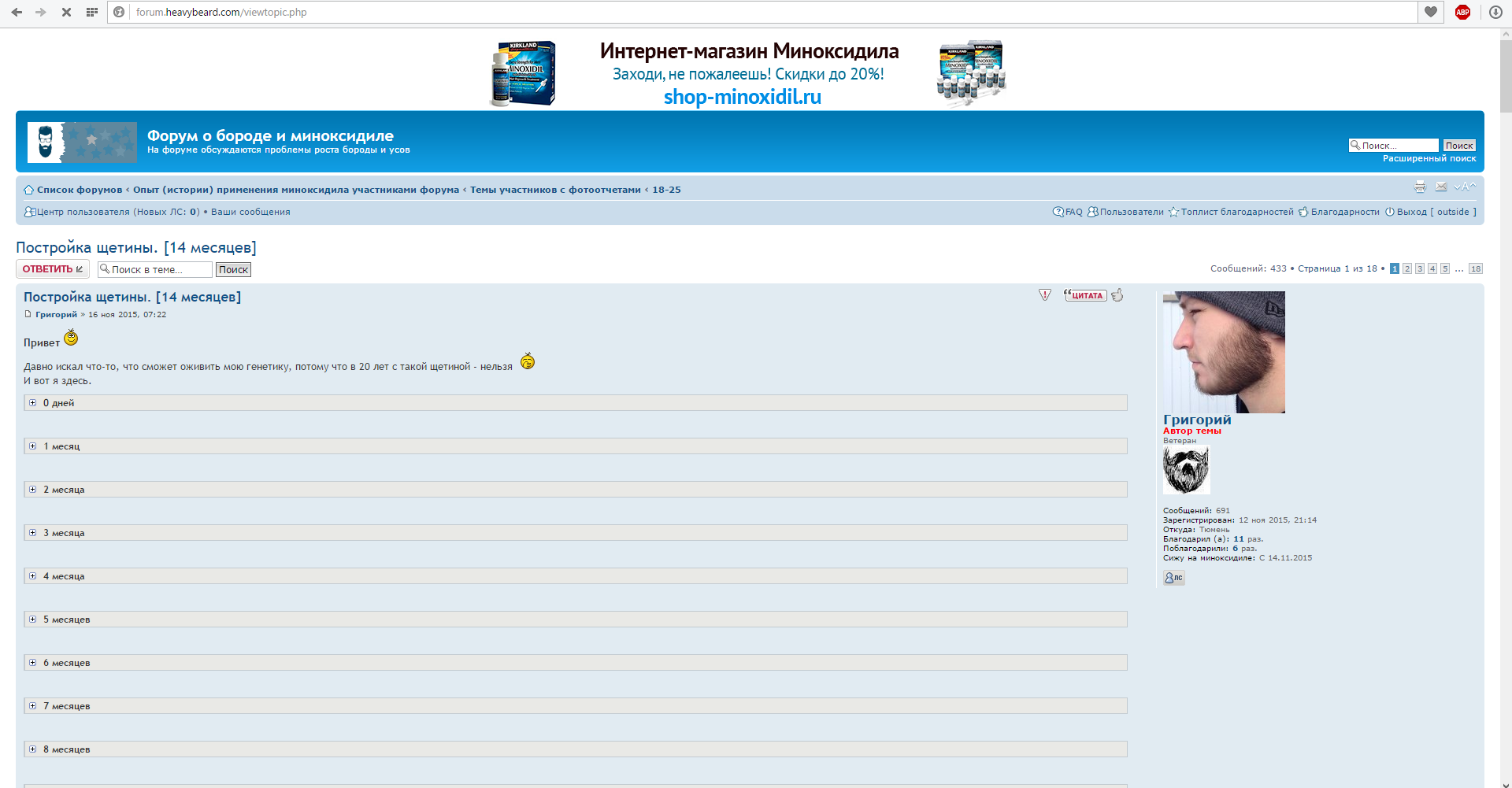Open the browser downloads icon
The image size is (1512, 788).
(x=1495, y=12)
